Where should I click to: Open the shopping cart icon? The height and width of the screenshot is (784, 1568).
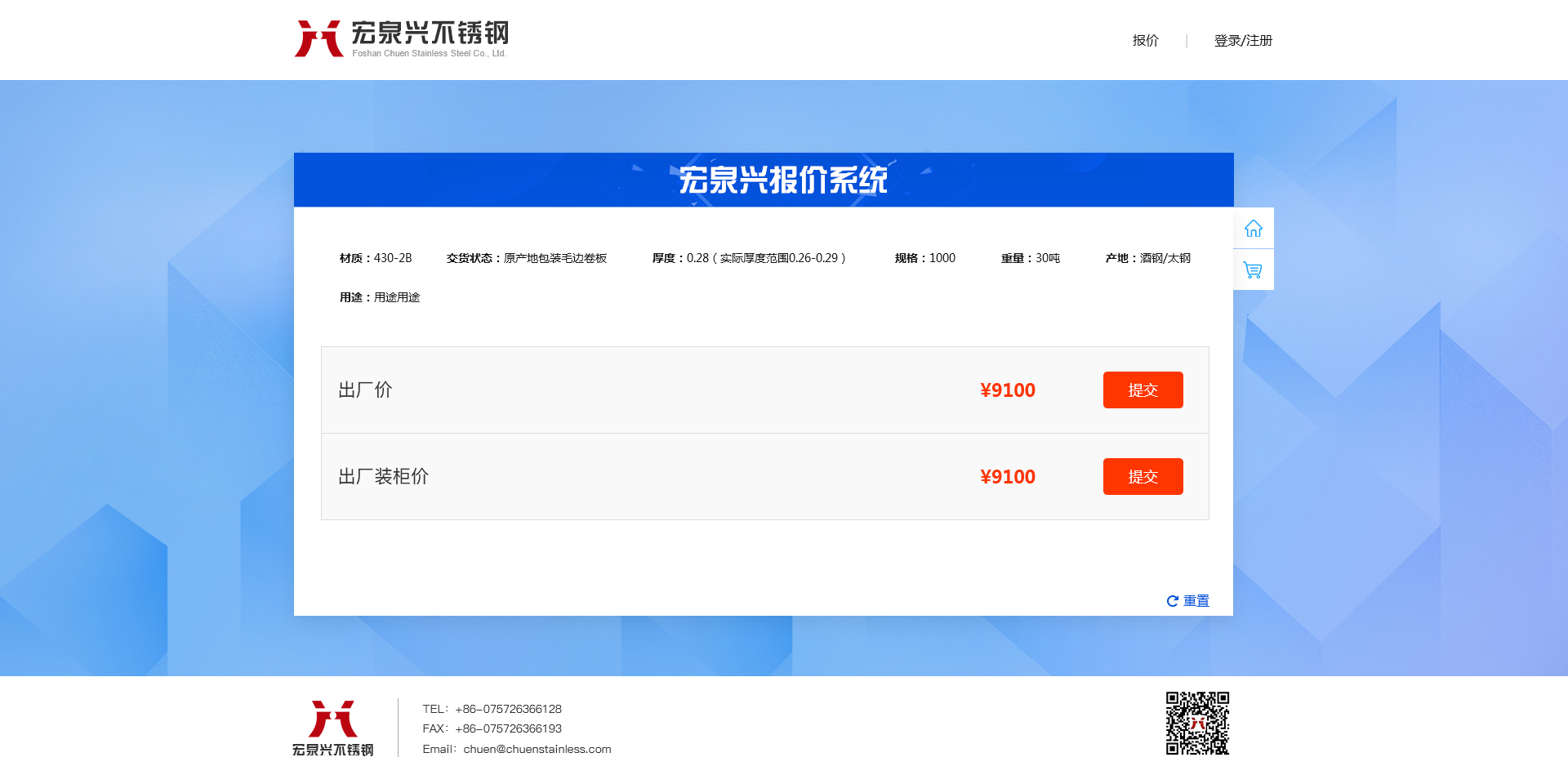[x=1253, y=269]
